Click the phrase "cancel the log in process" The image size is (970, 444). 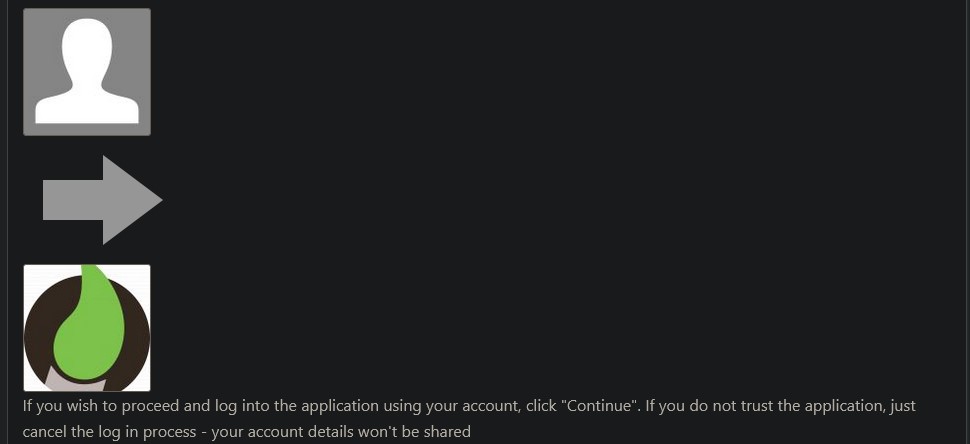coord(107,431)
